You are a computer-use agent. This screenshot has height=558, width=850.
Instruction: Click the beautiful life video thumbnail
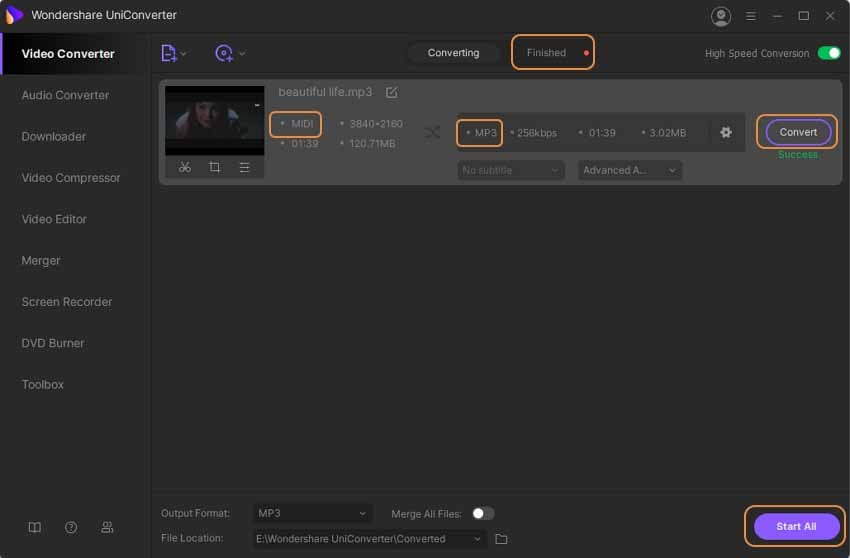click(x=215, y=120)
